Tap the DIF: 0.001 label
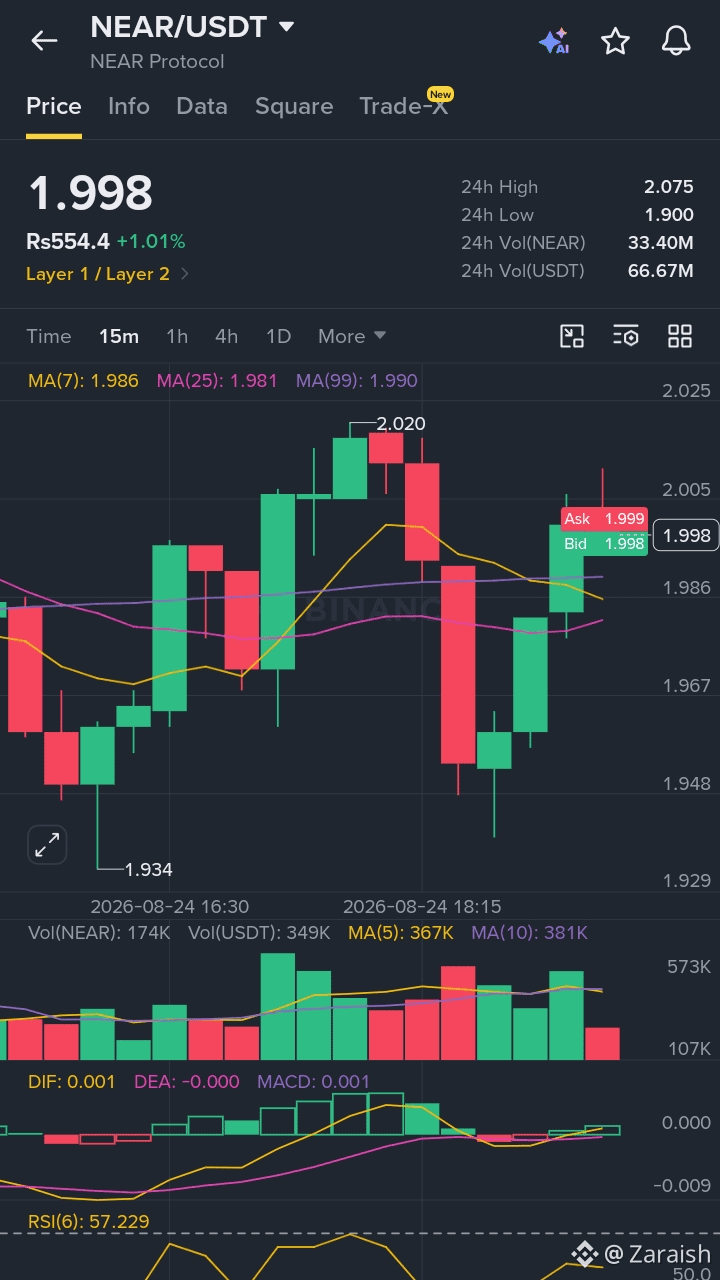Viewport: 720px width, 1280px height. point(71,1082)
